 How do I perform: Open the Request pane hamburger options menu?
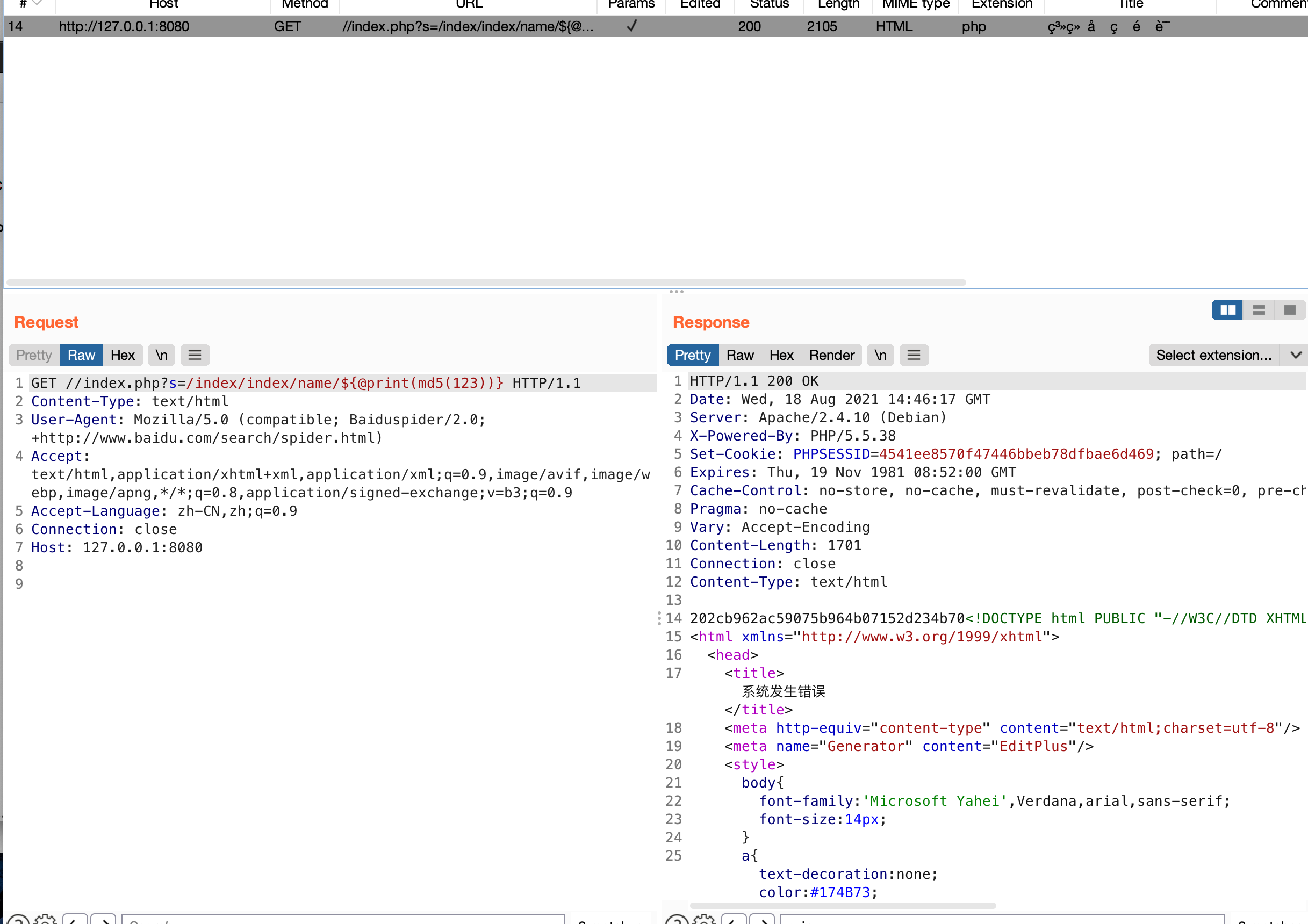click(x=195, y=355)
